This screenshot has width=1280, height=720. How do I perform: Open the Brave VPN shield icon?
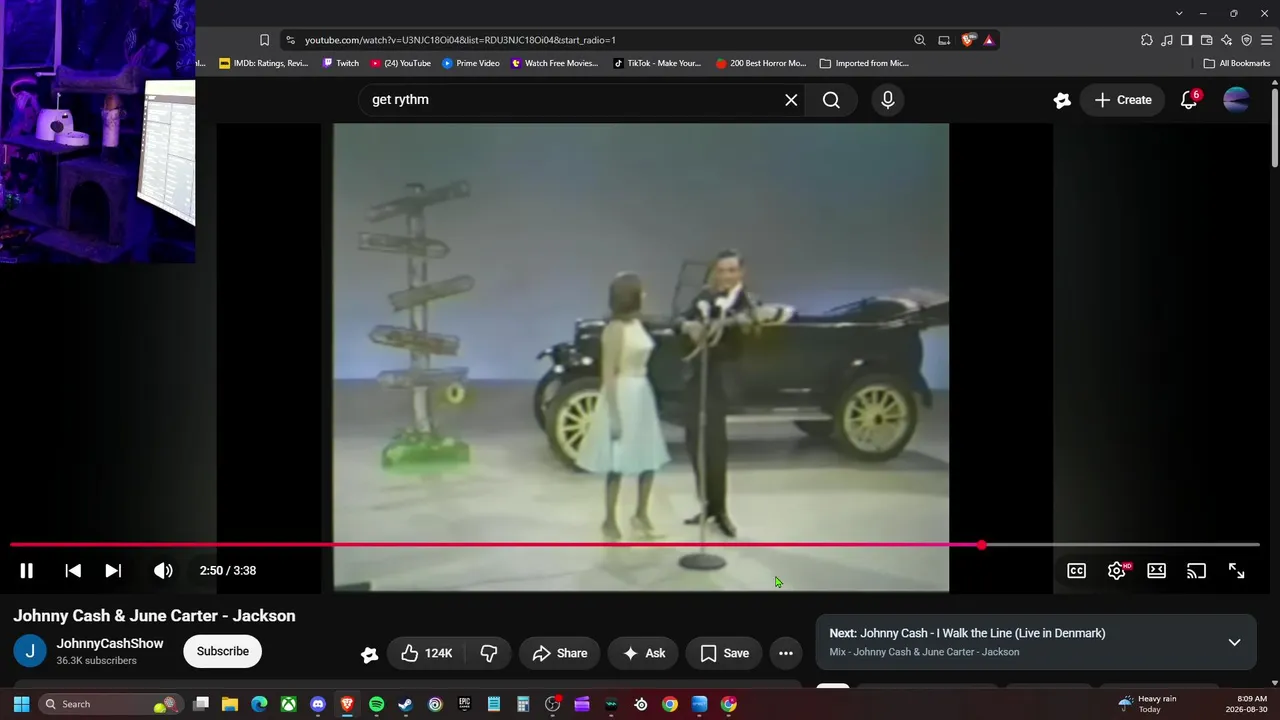[1246, 40]
